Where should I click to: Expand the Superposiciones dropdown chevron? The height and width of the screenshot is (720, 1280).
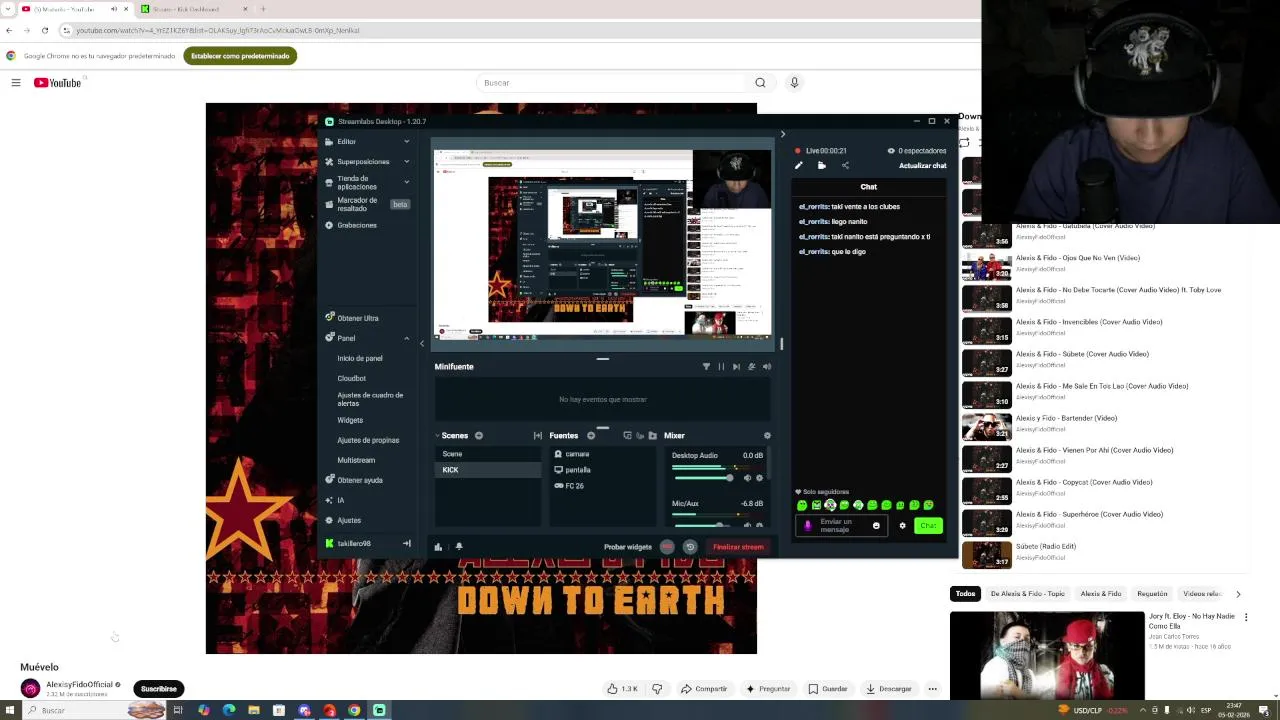pyautogui.click(x=406, y=161)
